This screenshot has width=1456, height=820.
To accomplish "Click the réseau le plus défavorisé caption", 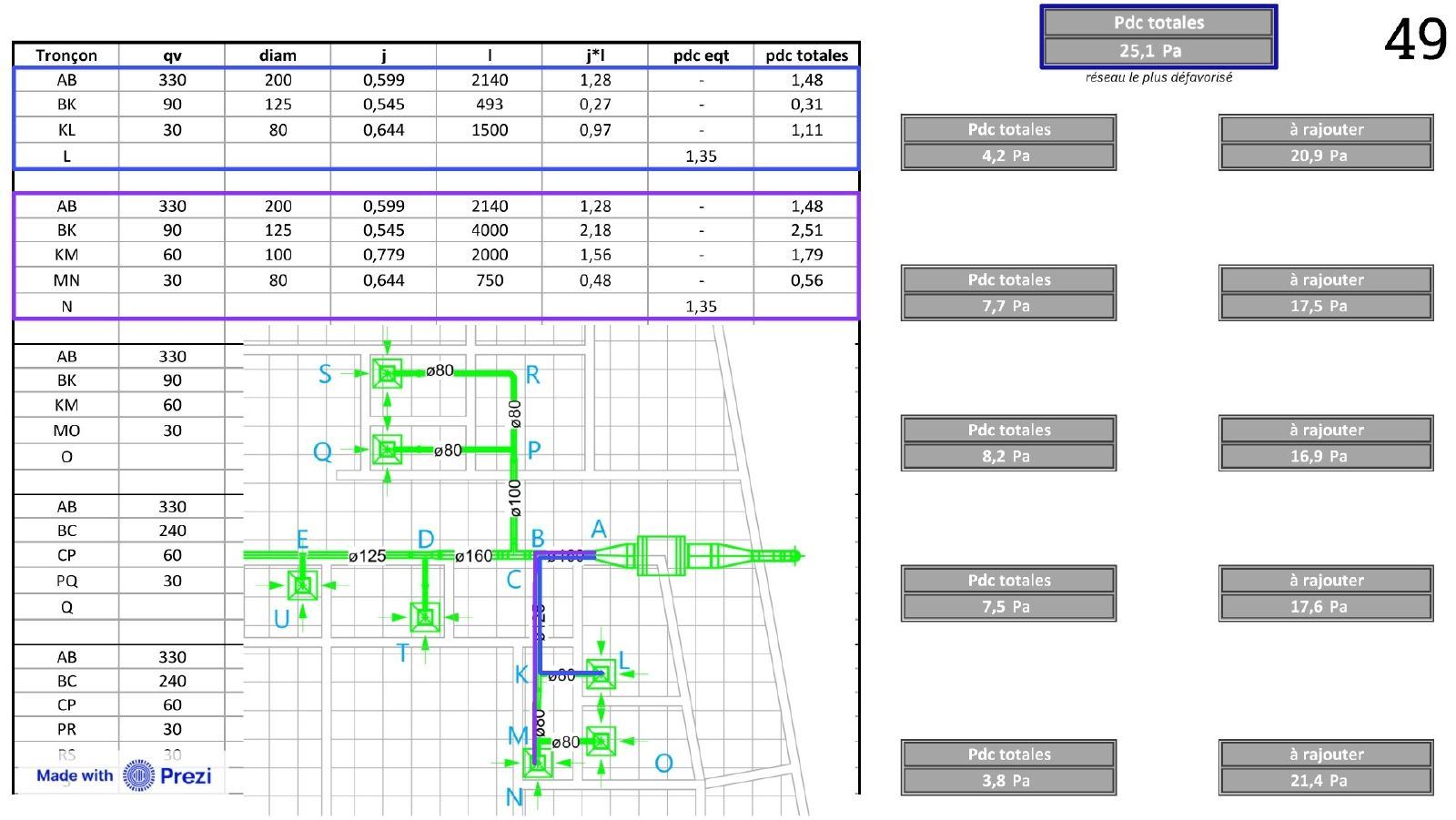I will pyautogui.click(x=1158, y=77).
